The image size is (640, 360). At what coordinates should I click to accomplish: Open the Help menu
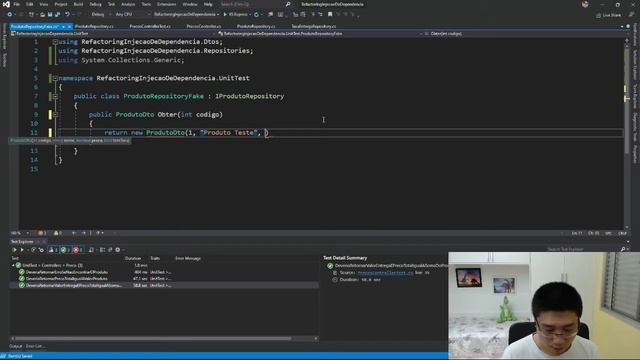(208, 4)
